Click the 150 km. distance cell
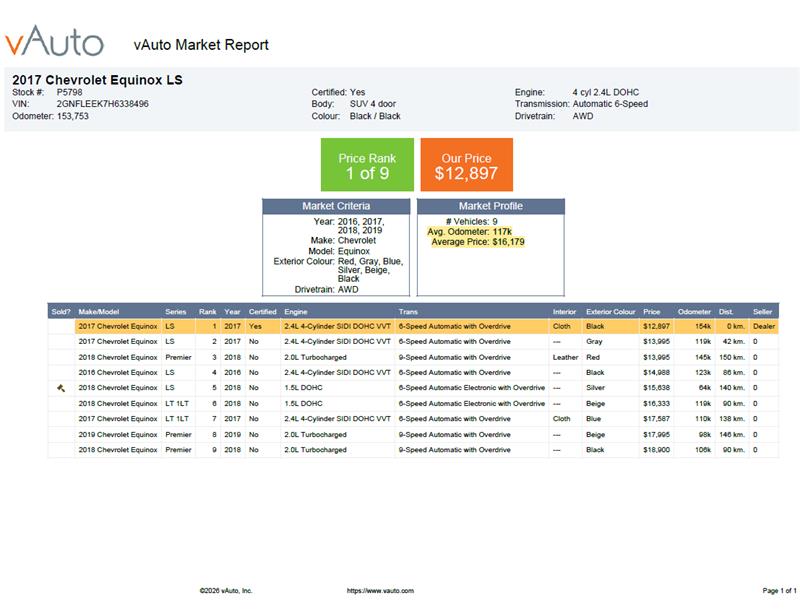 point(732,357)
